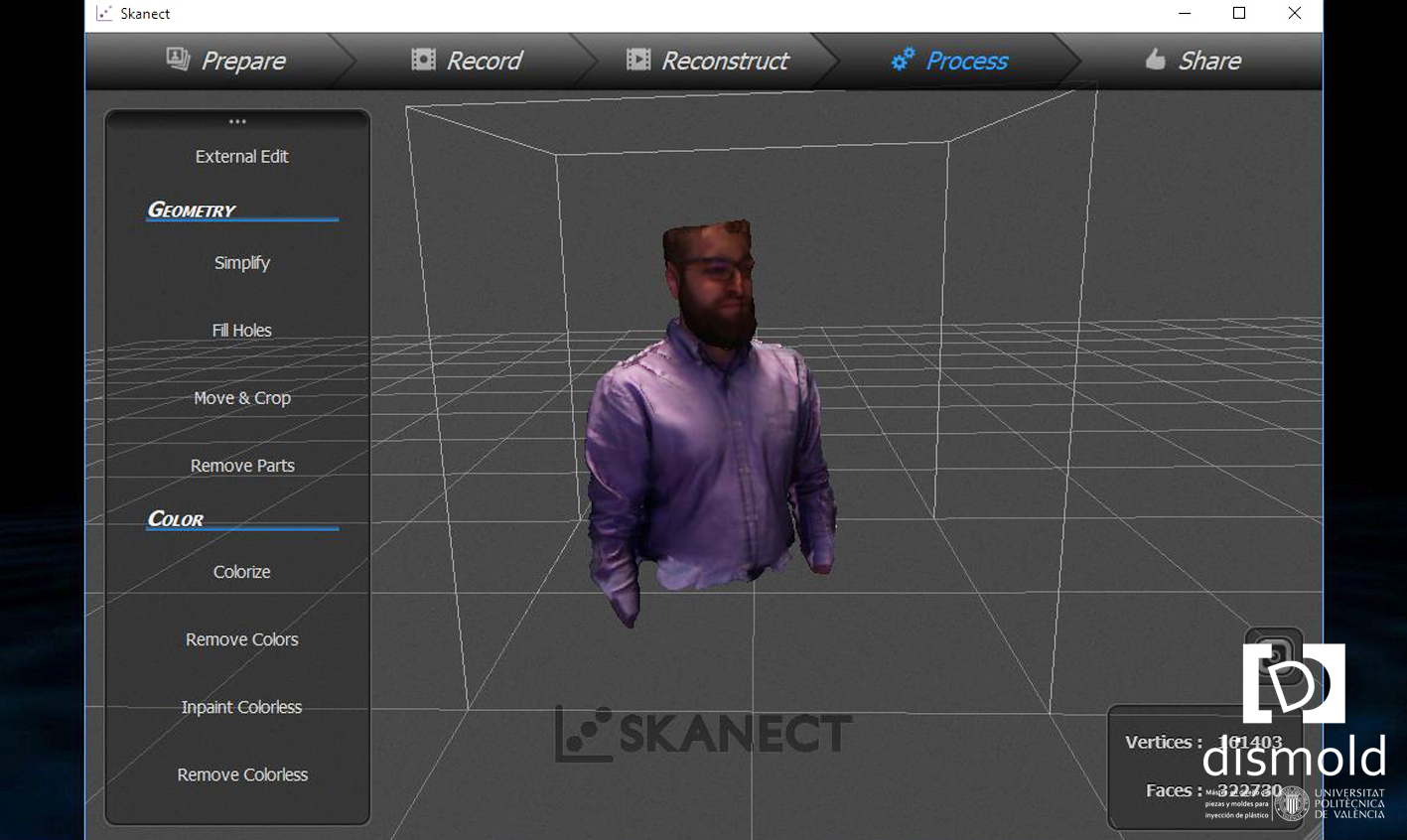This screenshot has width=1407, height=840.
Task: Switch to the Prepare tab
Action: click(225, 61)
